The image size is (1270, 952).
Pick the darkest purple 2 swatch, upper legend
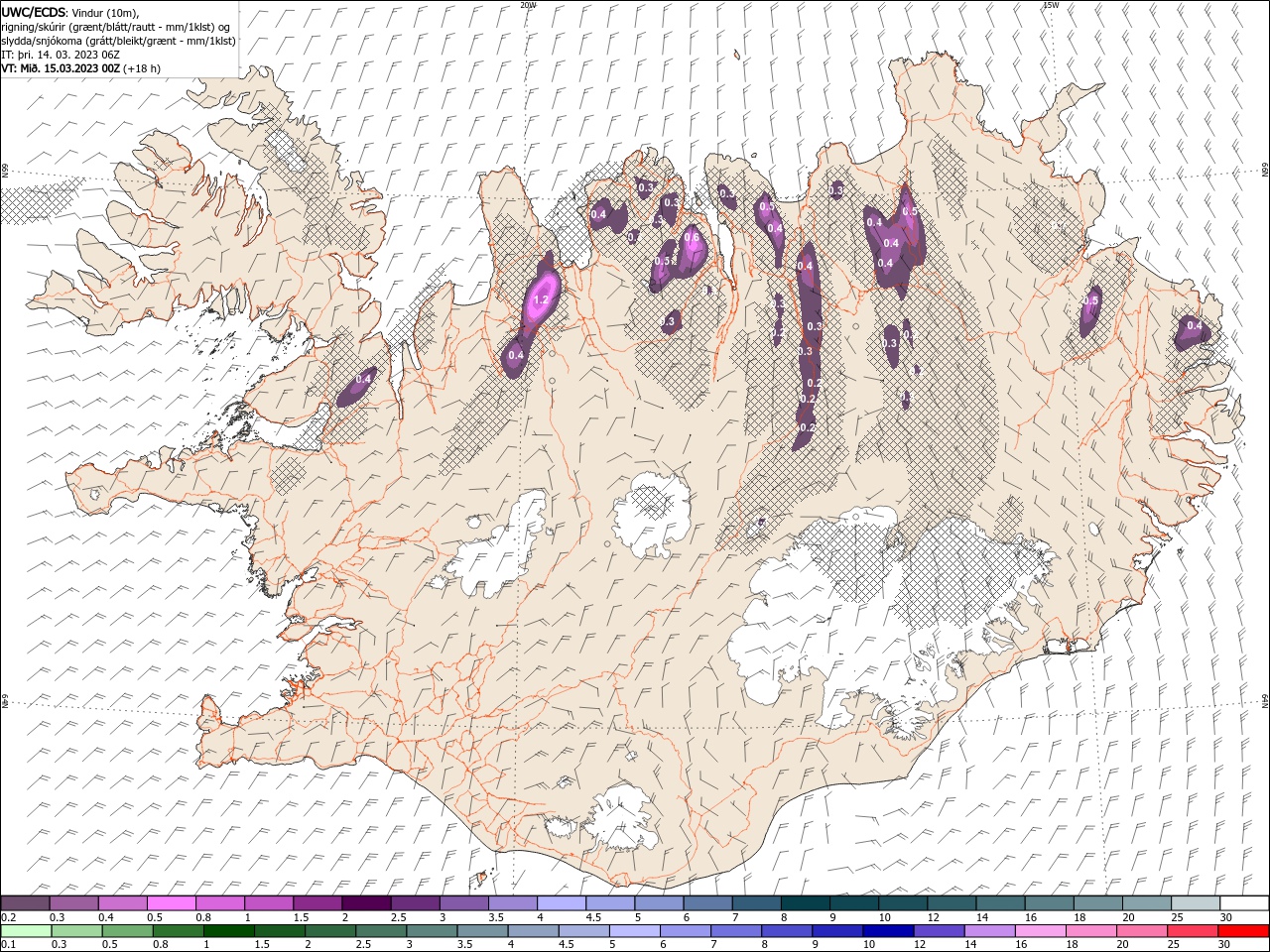pos(366,902)
